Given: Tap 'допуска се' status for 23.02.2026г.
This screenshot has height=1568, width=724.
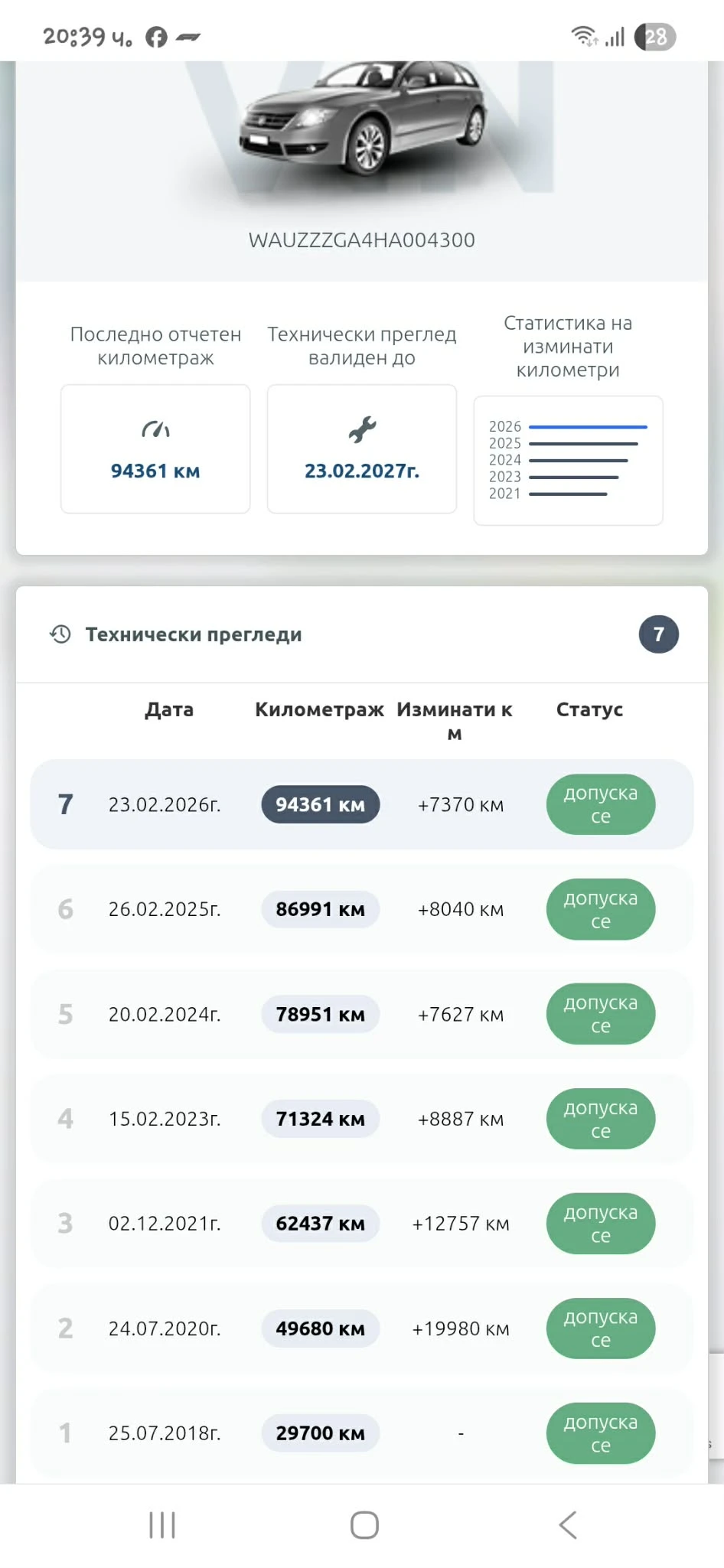Looking at the screenshot, I should pos(600,805).
